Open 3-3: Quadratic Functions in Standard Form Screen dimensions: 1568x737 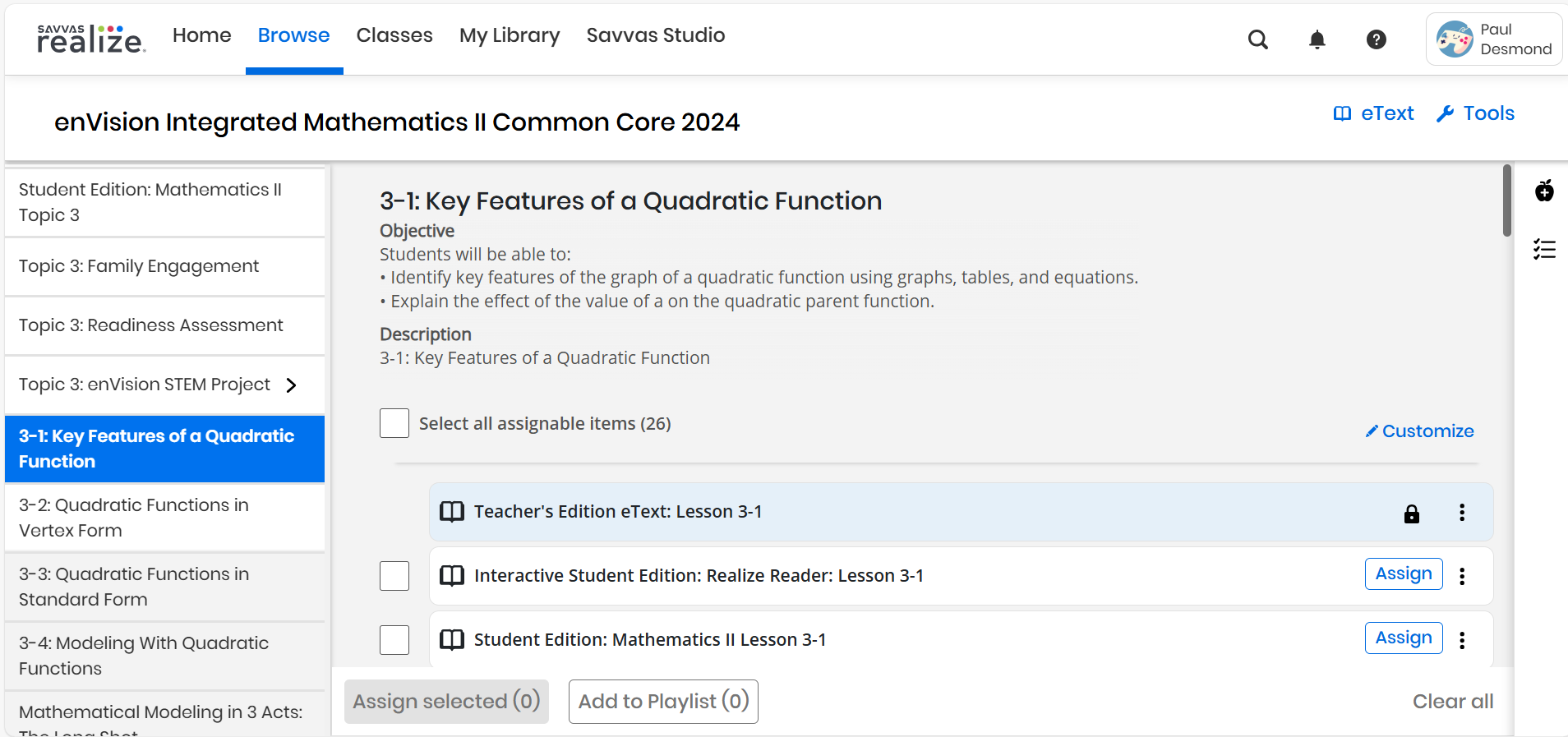164,587
